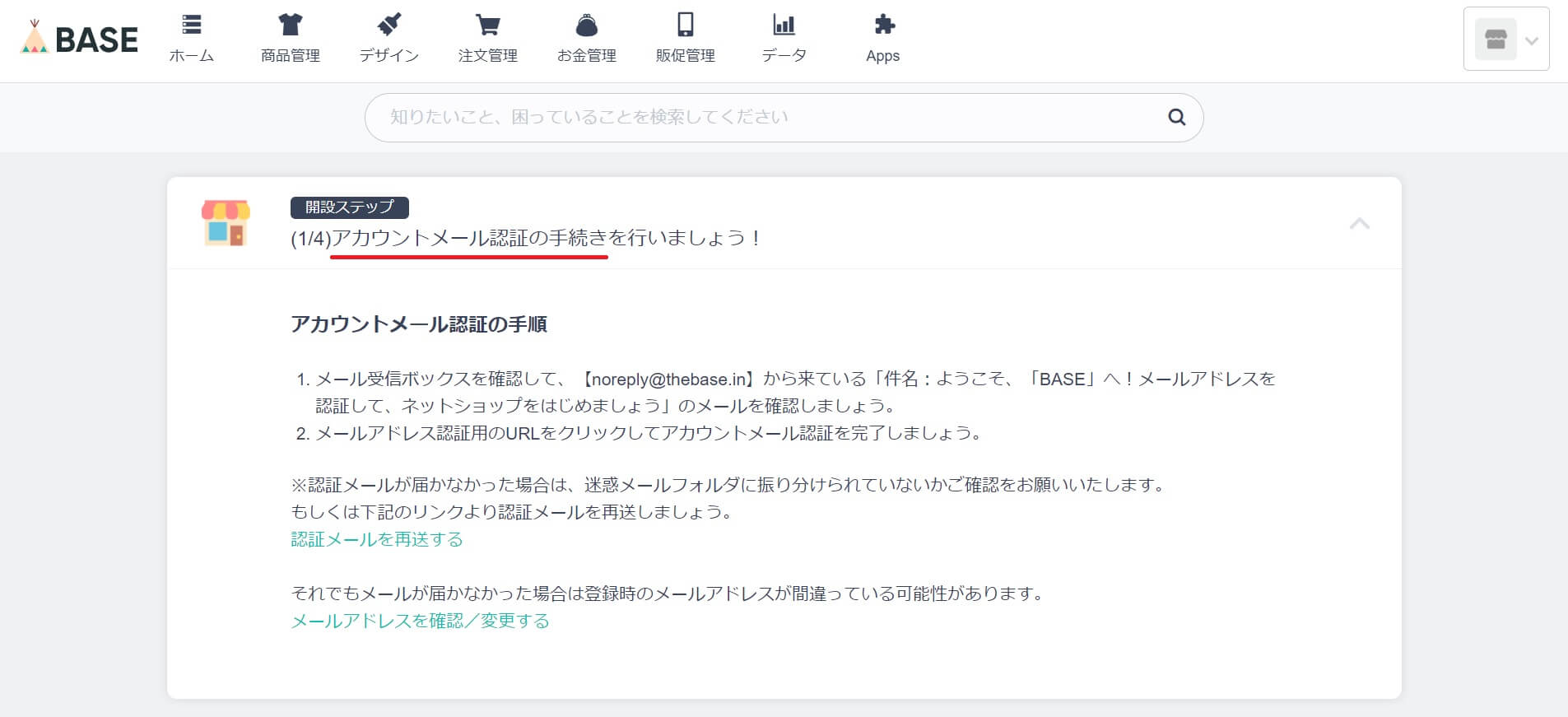This screenshot has width=1568, height=717.
Task: Click the アカウントメール認証の手順 heading
Action: [418, 324]
